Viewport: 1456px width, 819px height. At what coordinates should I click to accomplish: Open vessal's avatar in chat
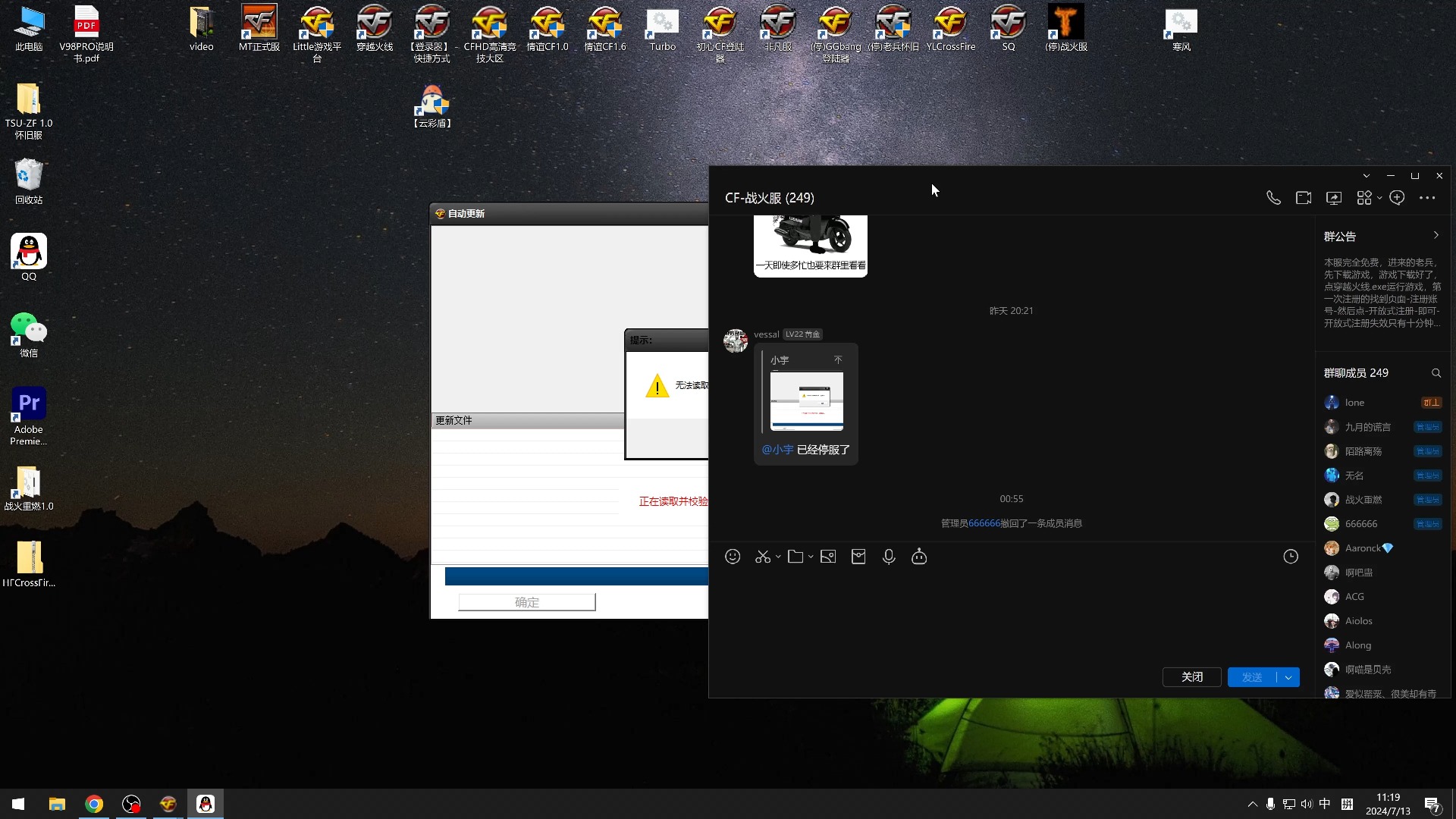click(736, 340)
